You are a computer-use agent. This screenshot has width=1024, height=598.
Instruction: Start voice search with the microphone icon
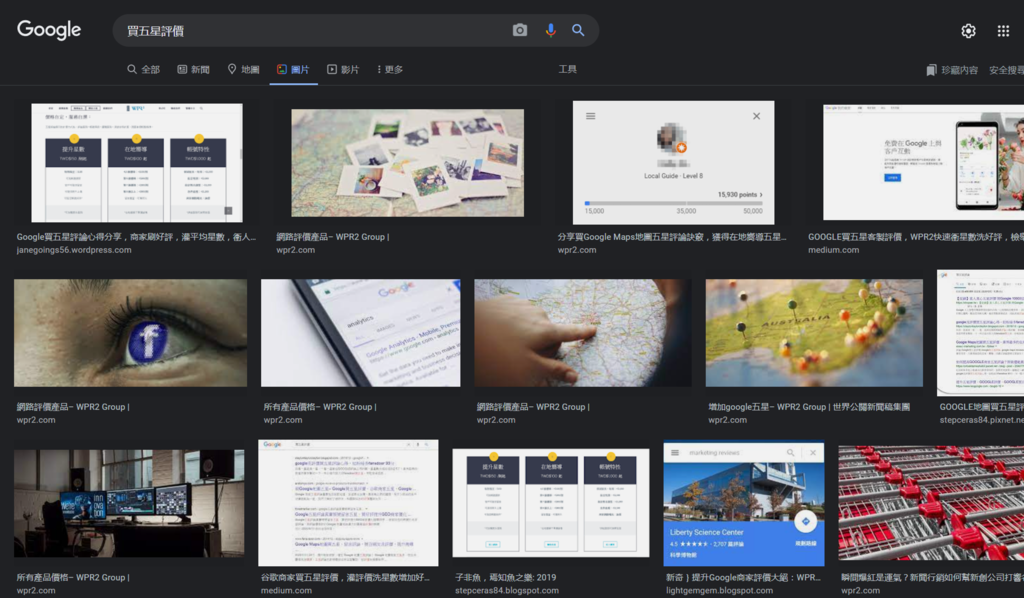[x=551, y=30]
